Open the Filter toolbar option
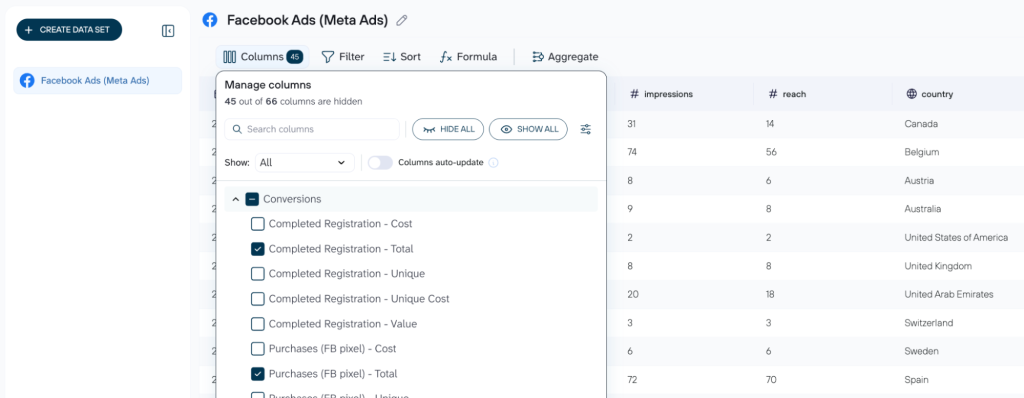This screenshot has width=1024, height=398. [344, 57]
